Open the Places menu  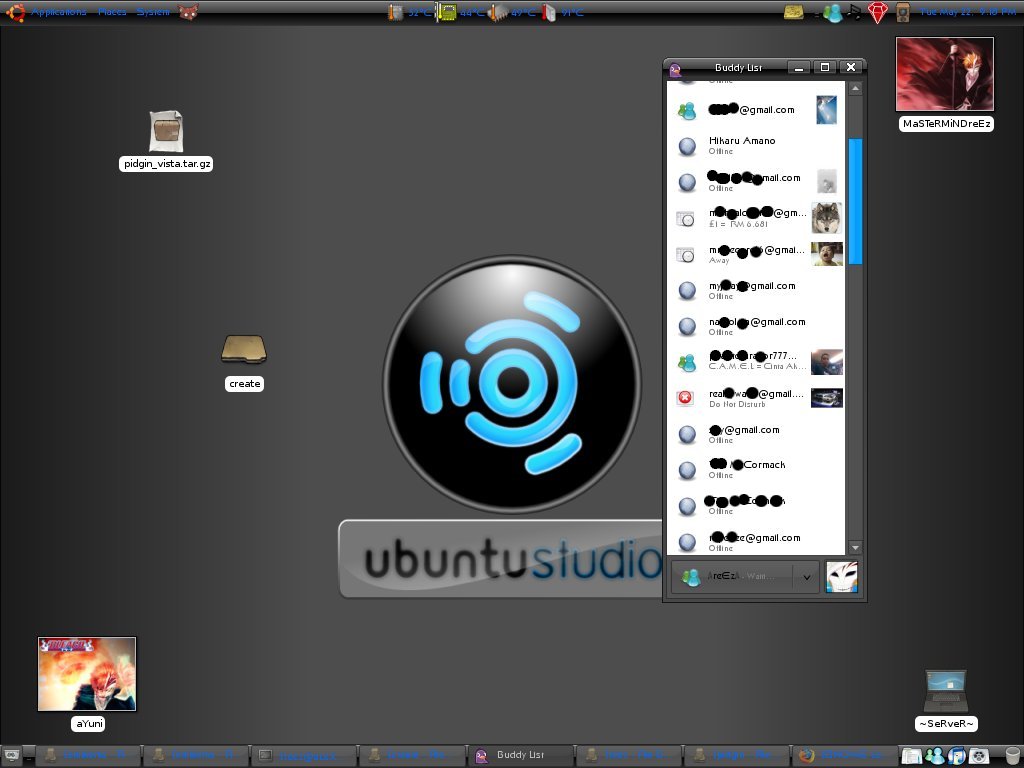tap(112, 12)
